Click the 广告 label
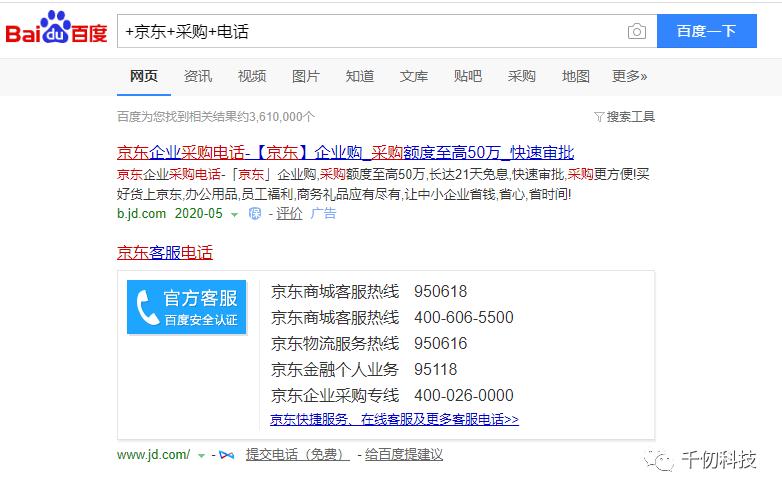 click(323, 214)
